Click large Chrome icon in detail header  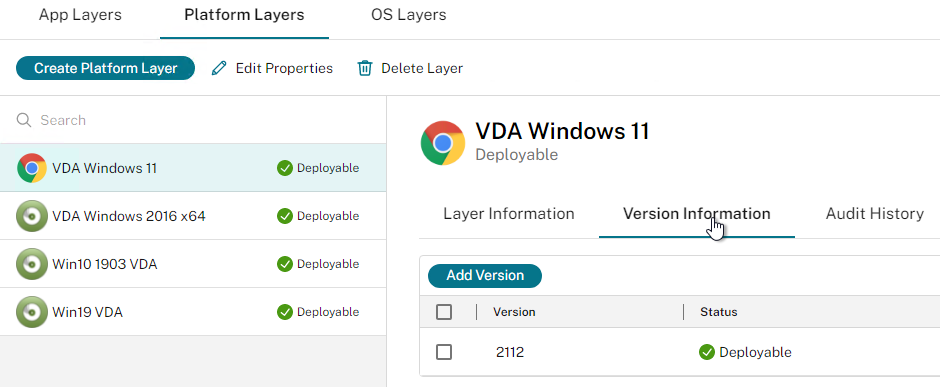[443, 143]
